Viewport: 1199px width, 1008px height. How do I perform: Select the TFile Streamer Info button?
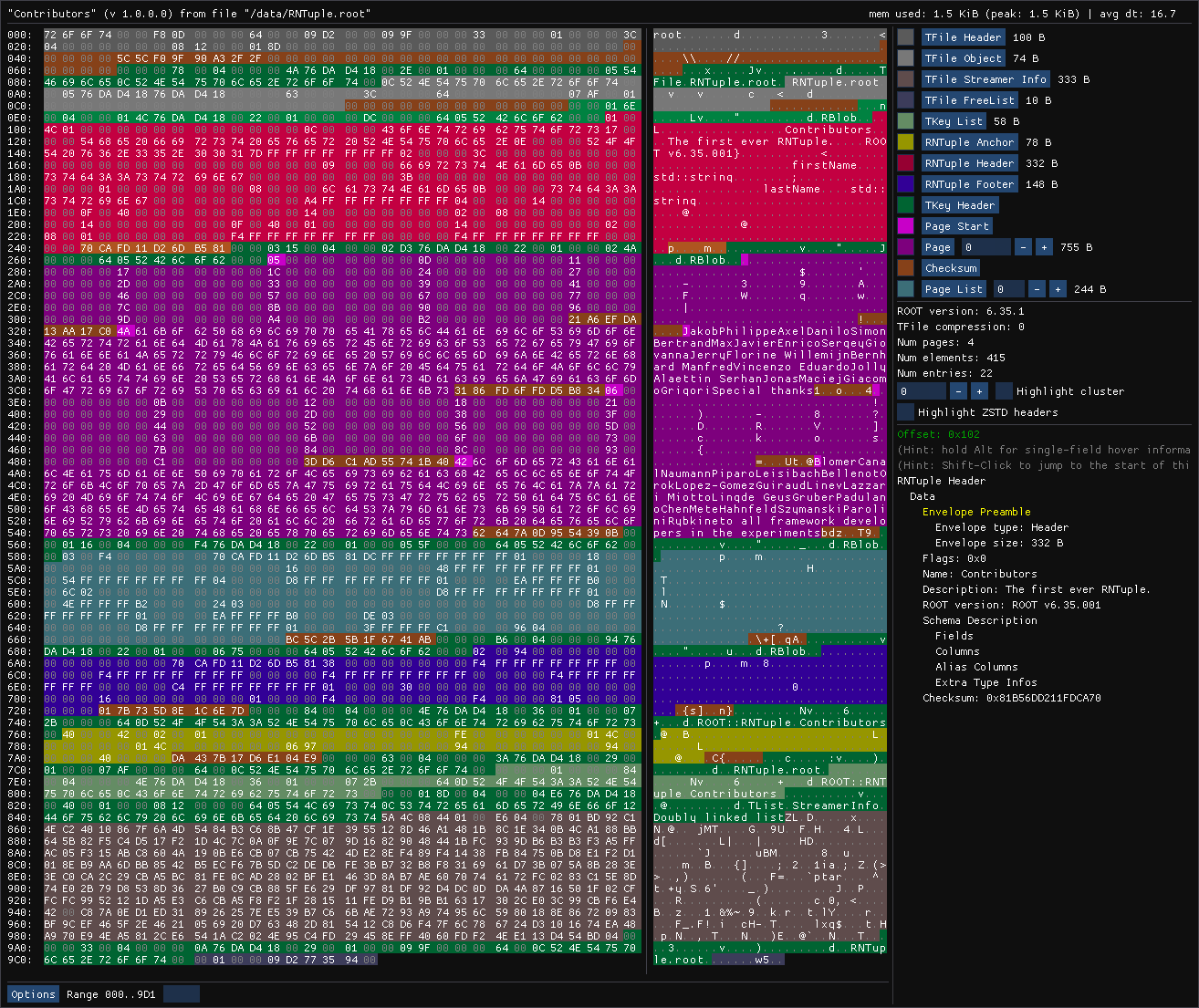point(985,79)
